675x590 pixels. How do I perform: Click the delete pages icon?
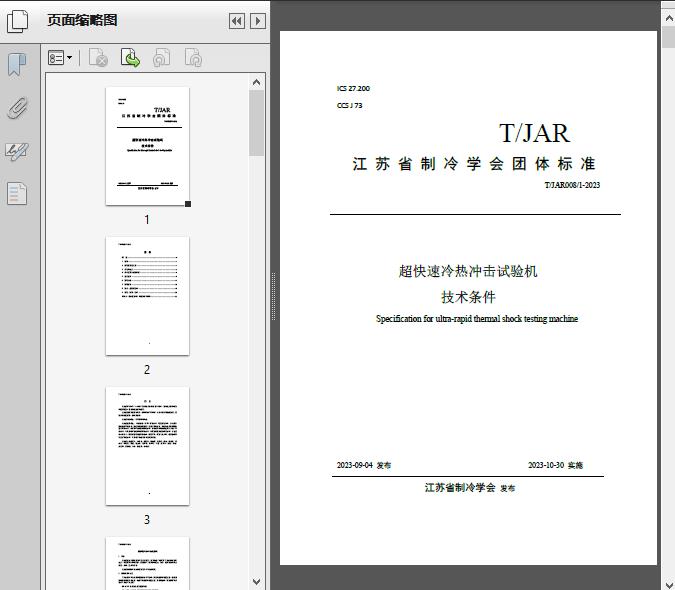[x=98, y=58]
